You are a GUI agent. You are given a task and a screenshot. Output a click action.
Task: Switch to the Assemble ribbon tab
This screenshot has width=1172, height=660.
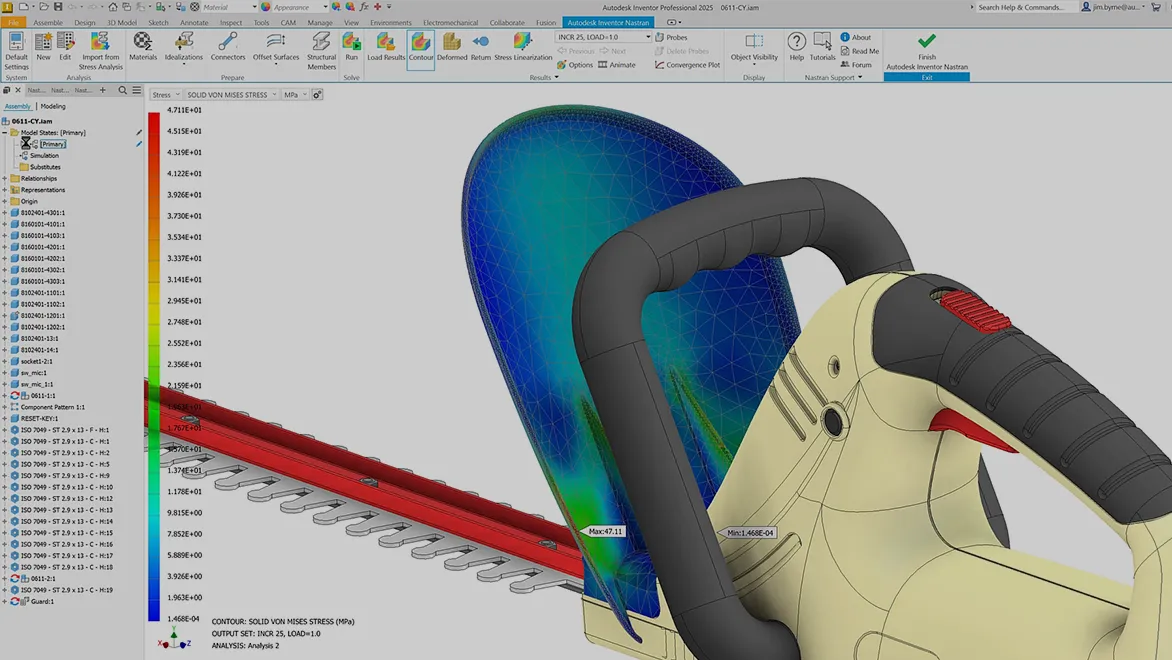[x=48, y=22]
